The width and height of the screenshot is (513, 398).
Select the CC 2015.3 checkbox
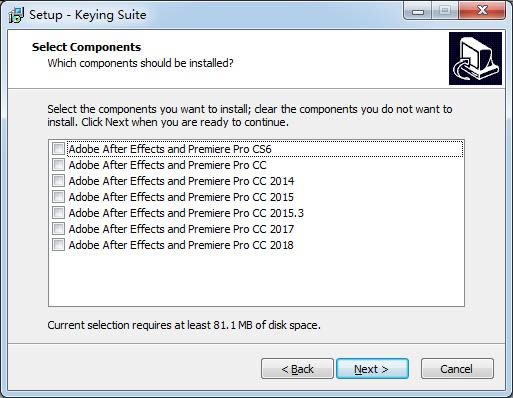click(58, 212)
